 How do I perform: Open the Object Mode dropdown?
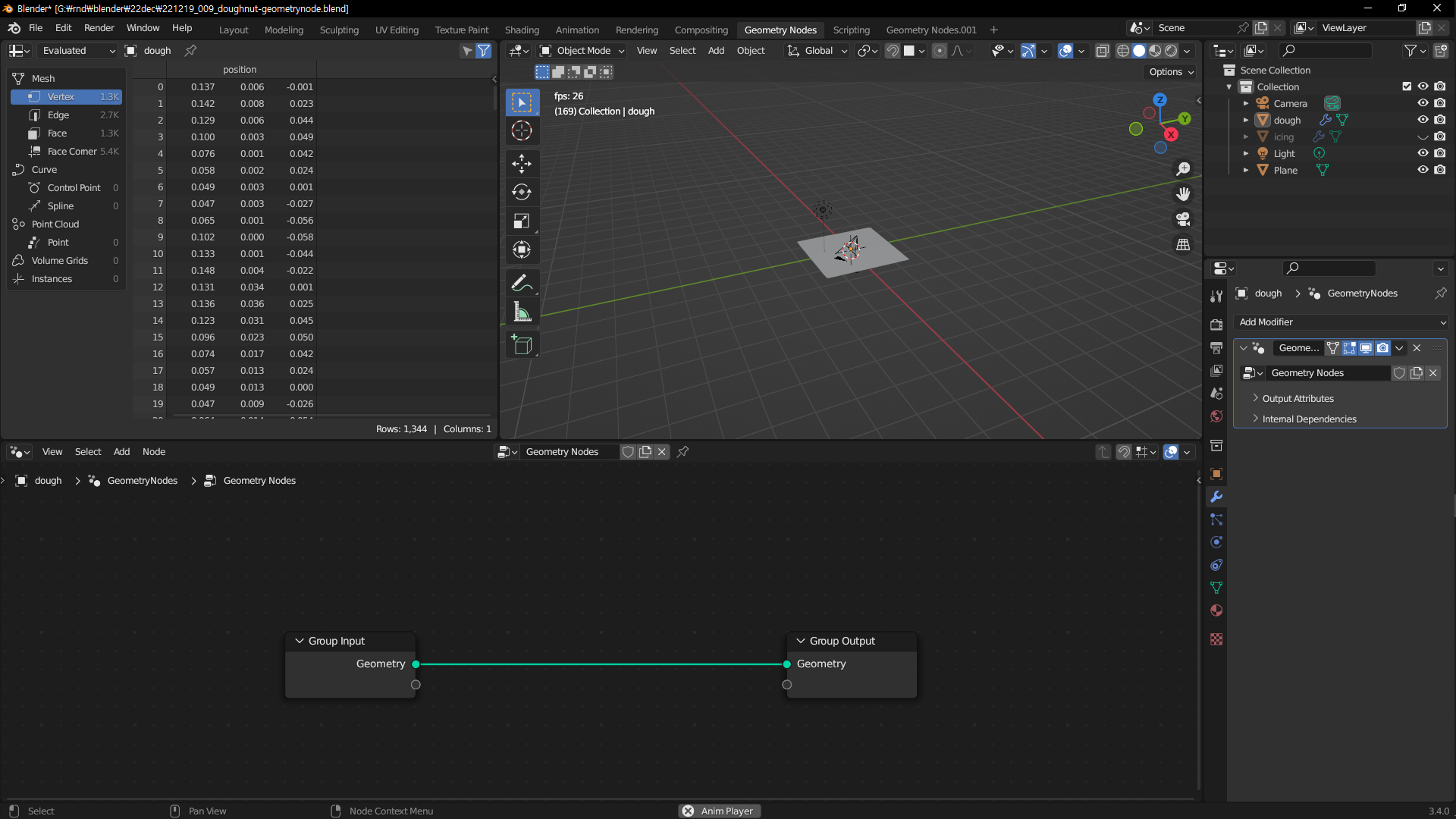[582, 51]
